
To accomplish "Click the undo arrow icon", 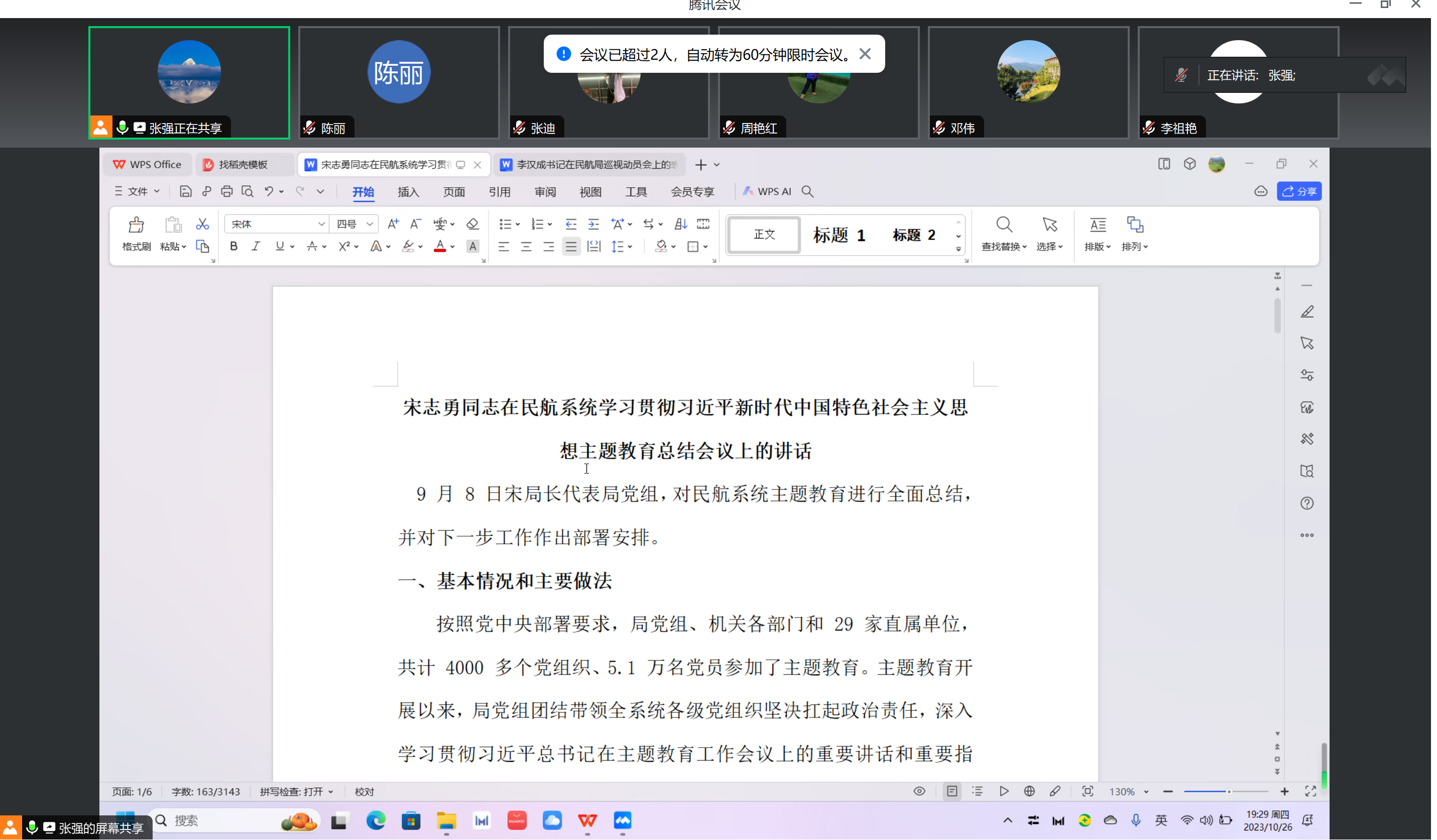I will coord(269,192).
